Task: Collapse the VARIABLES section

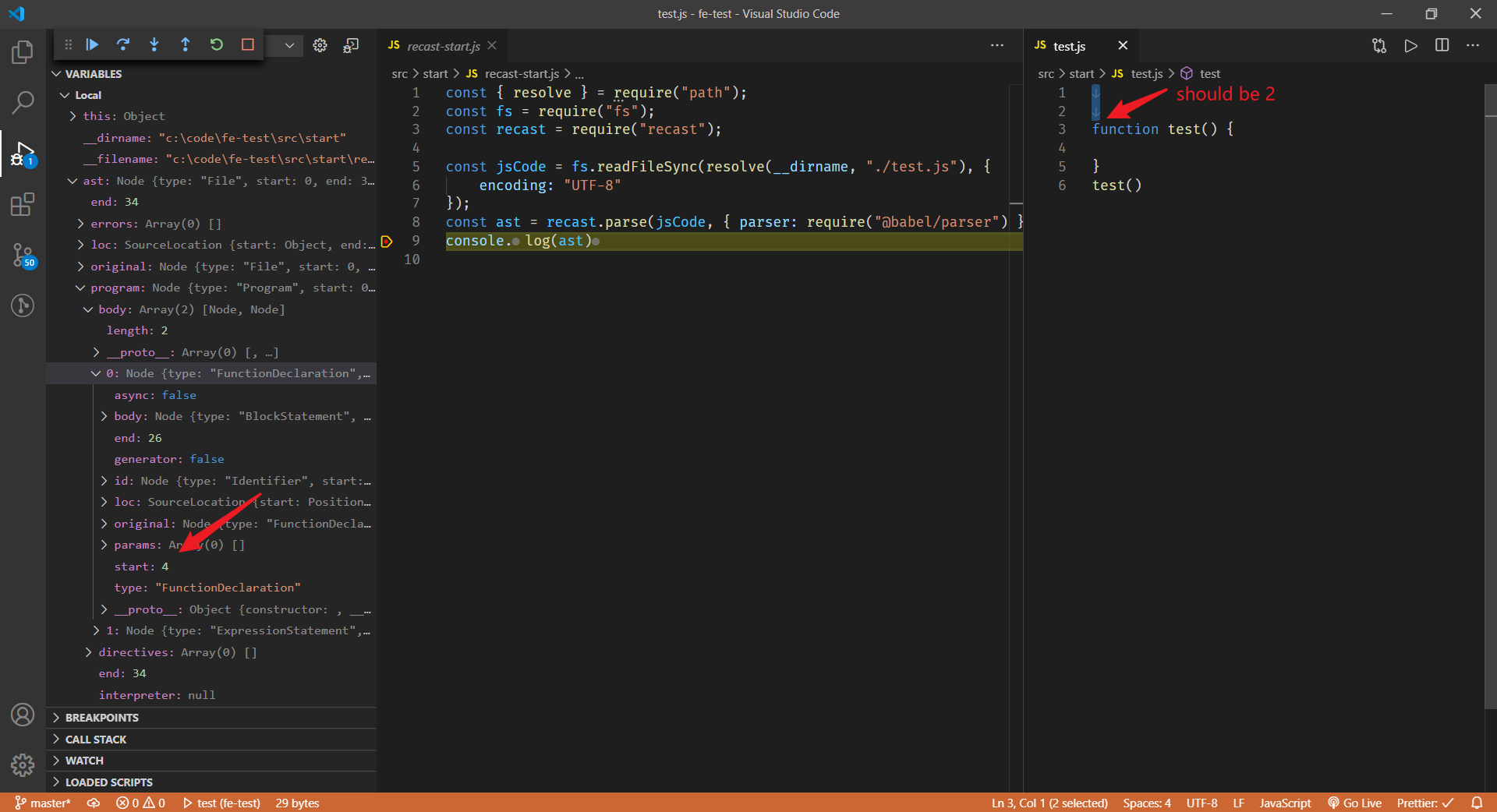Action: tap(211, 74)
